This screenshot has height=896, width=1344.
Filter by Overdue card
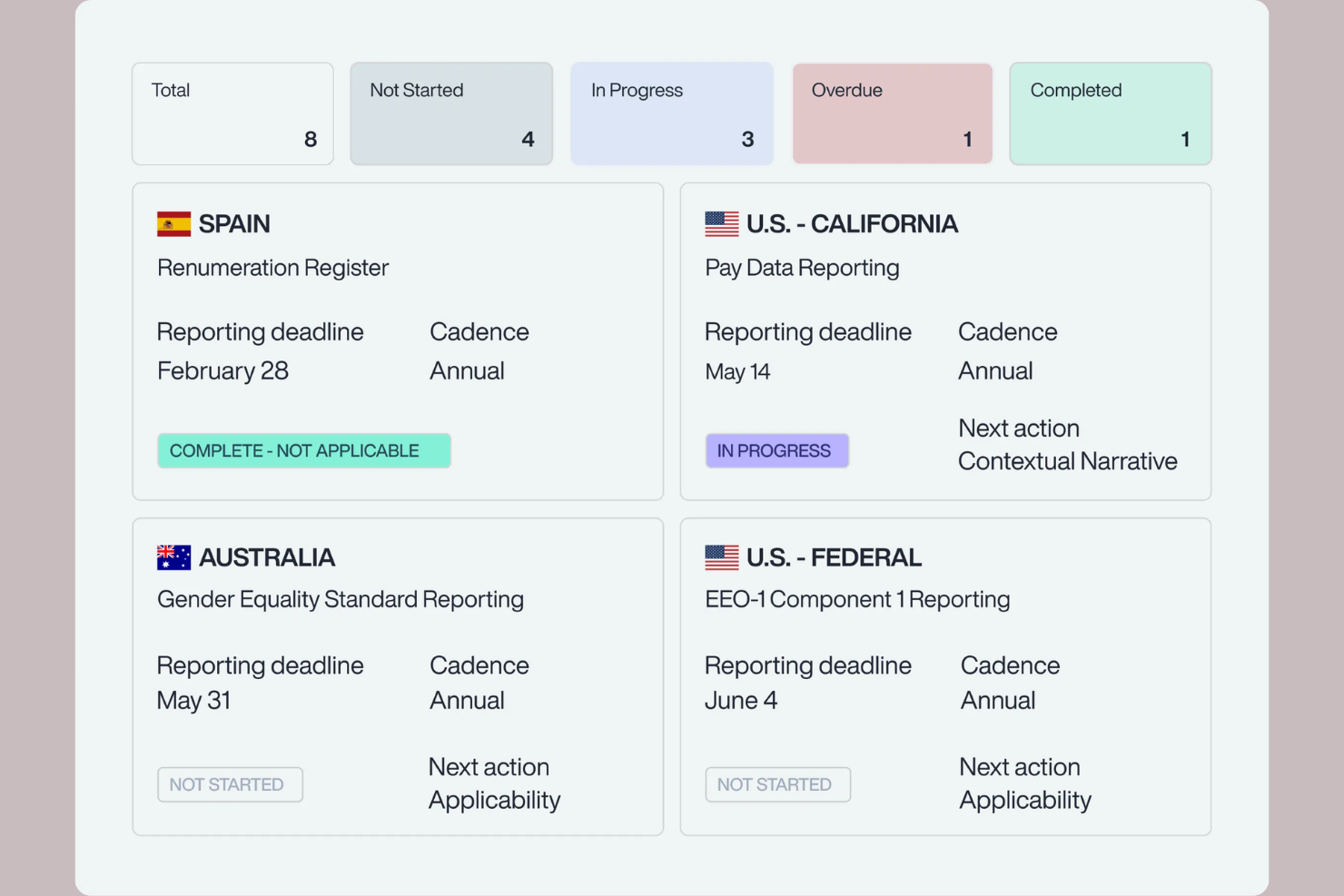(893, 113)
